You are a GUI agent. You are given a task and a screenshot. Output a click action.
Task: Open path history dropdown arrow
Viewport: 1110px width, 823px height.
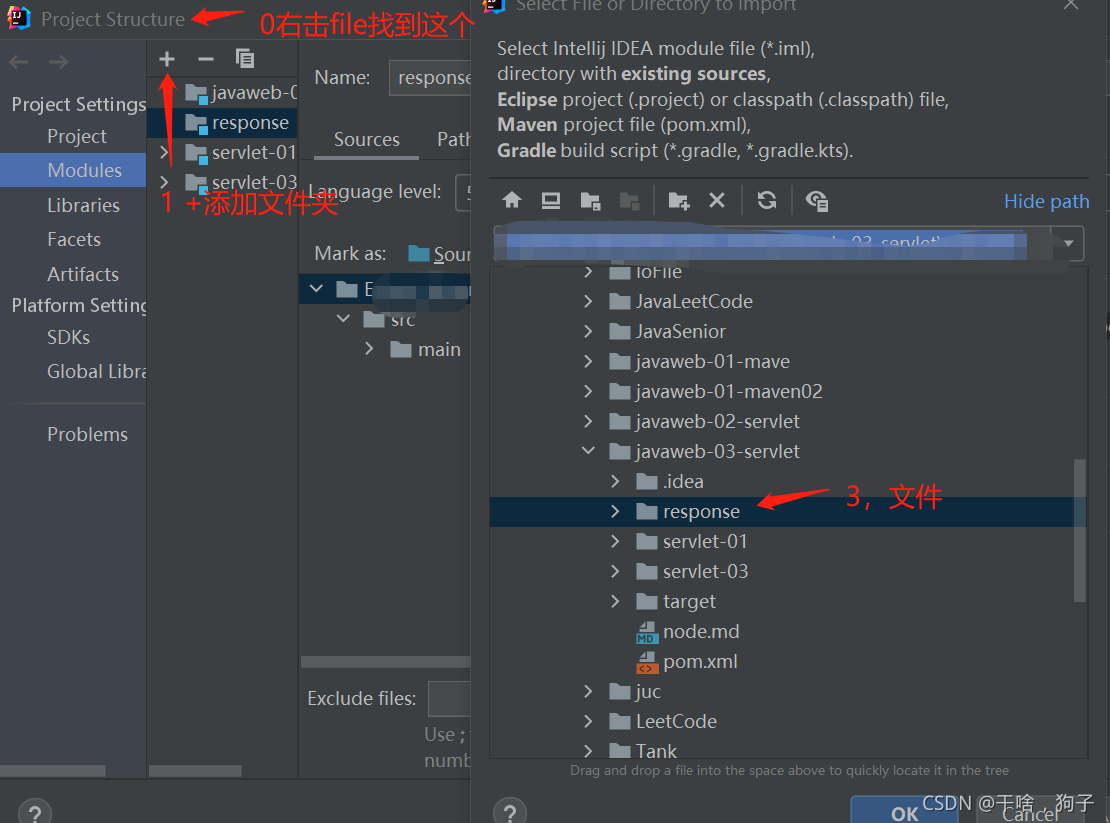coord(1068,243)
